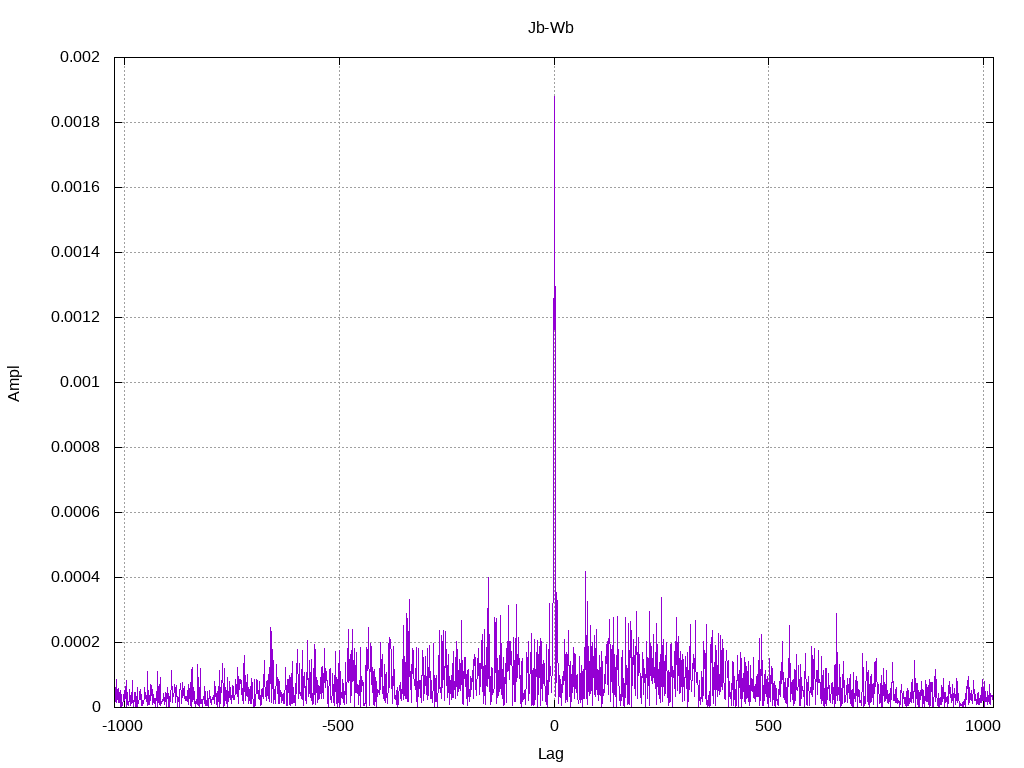Click the 0.0004 y-axis tick label
The height and width of the screenshot is (768, 1024).
[76, 577]
